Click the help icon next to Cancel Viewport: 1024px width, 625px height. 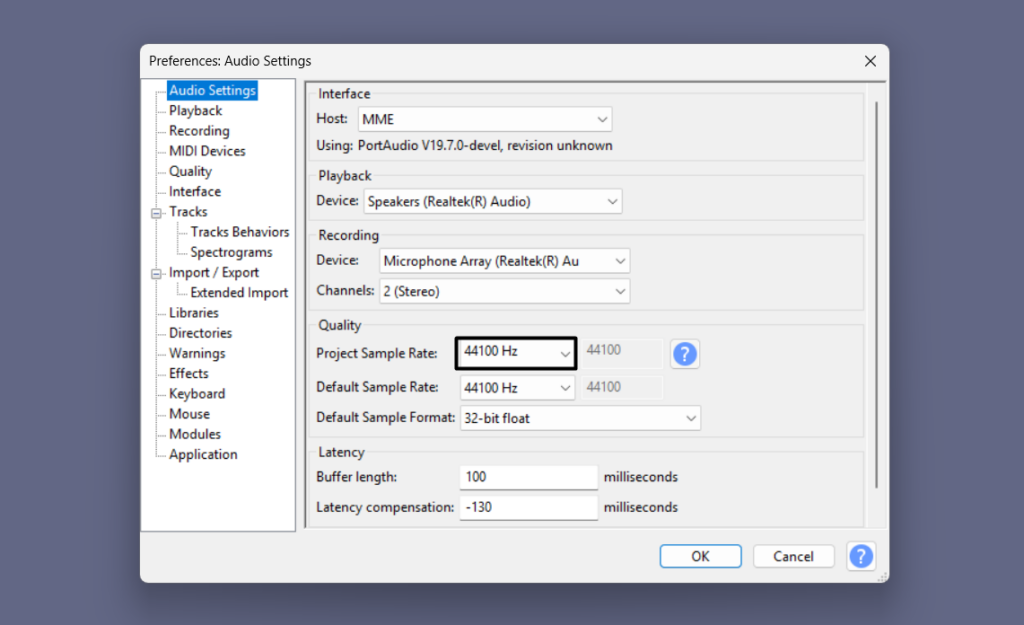[x=860, y=556]
